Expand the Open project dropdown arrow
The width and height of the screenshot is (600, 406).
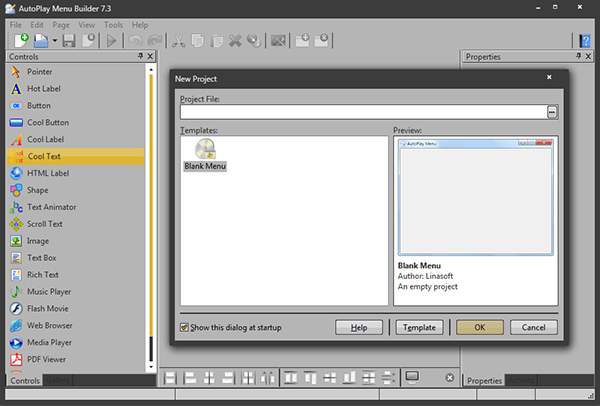tap(55, 41)
